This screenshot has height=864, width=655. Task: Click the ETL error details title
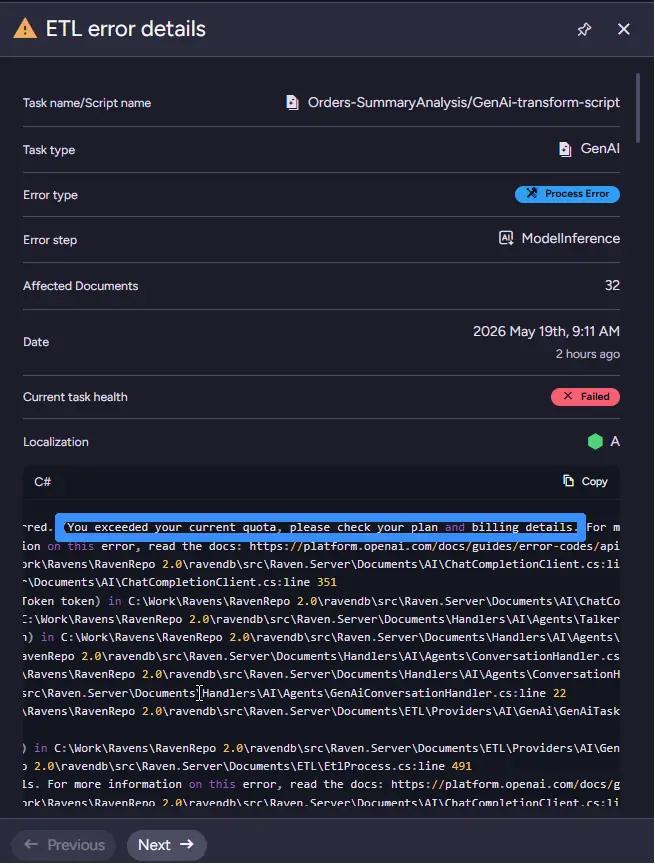point(126,29)
